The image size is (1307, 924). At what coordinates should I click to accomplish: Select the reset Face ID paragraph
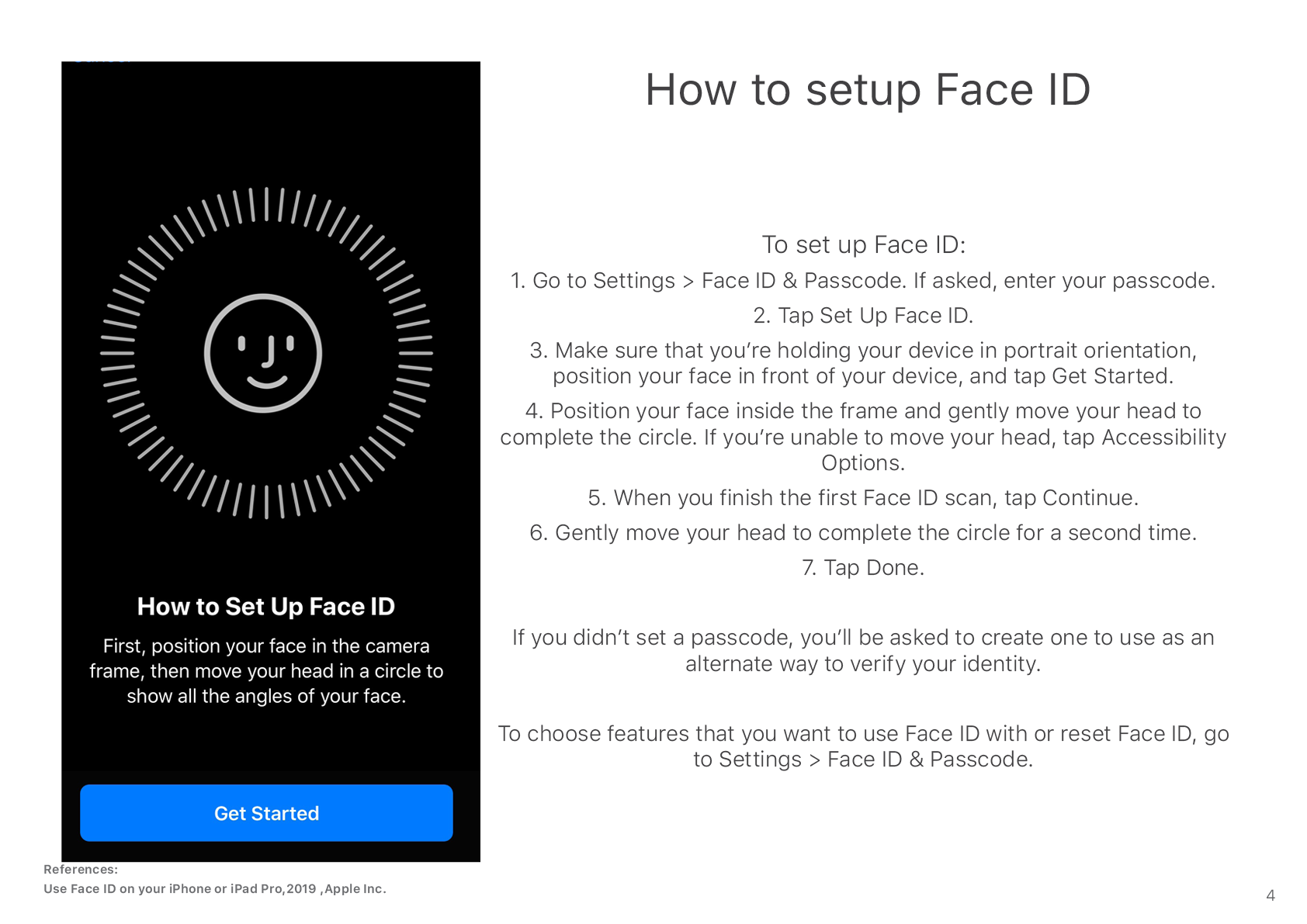pyautogui.click(x=863, y=746)
